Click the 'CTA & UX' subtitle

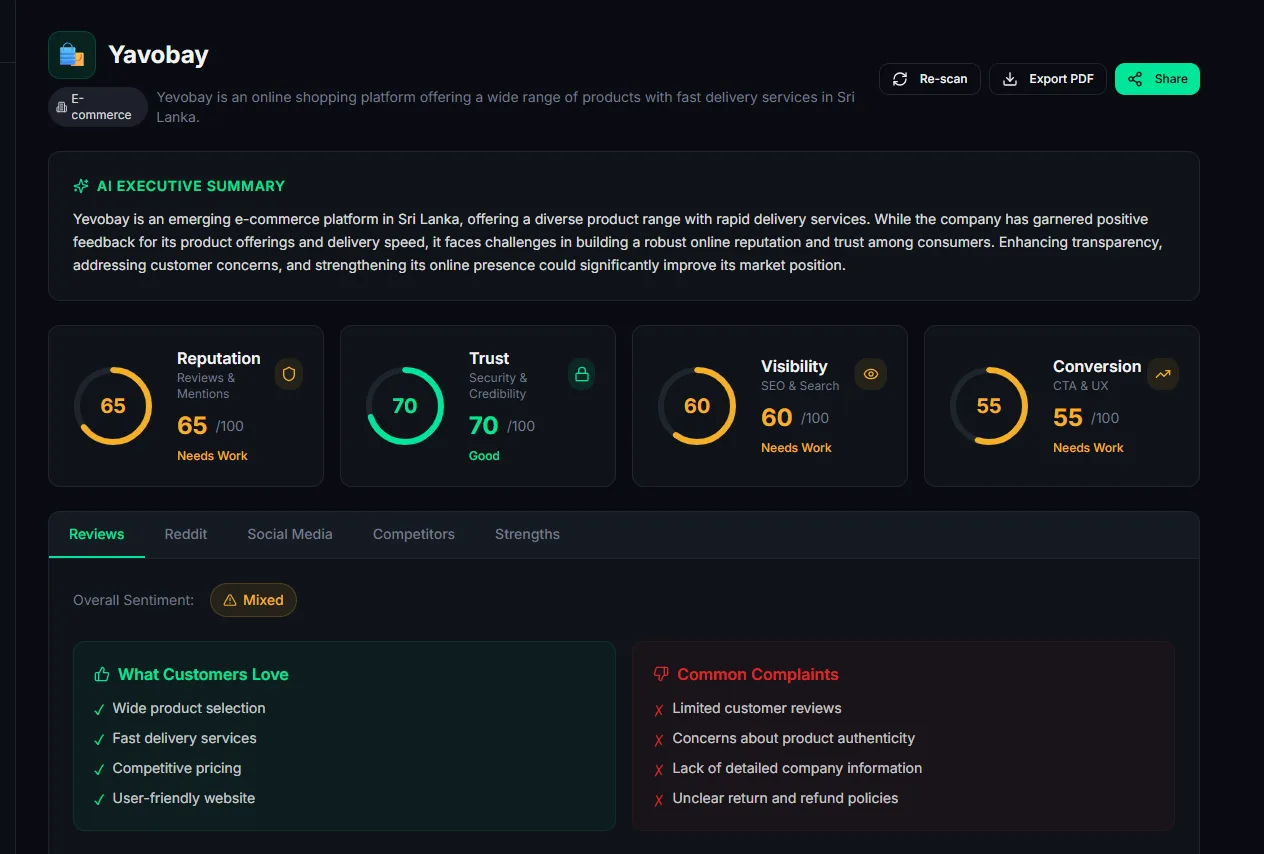(x=1081, y=386)
